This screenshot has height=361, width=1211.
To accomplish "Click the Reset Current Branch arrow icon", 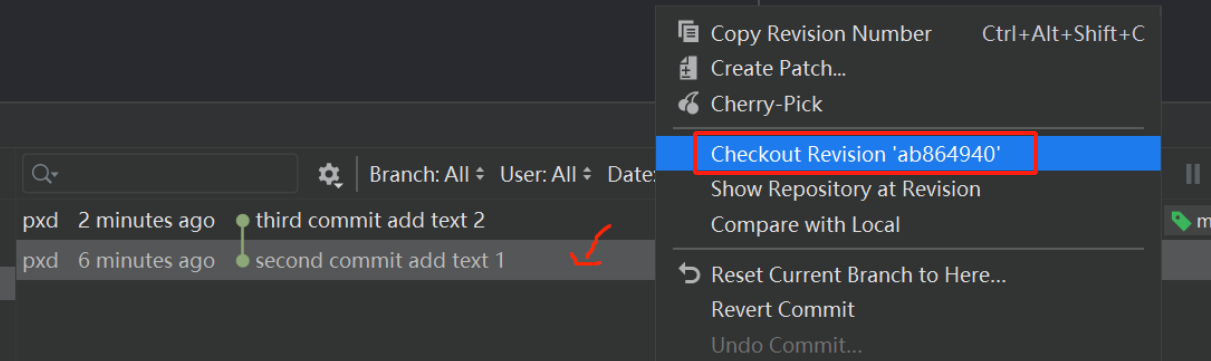I will 688,273.
